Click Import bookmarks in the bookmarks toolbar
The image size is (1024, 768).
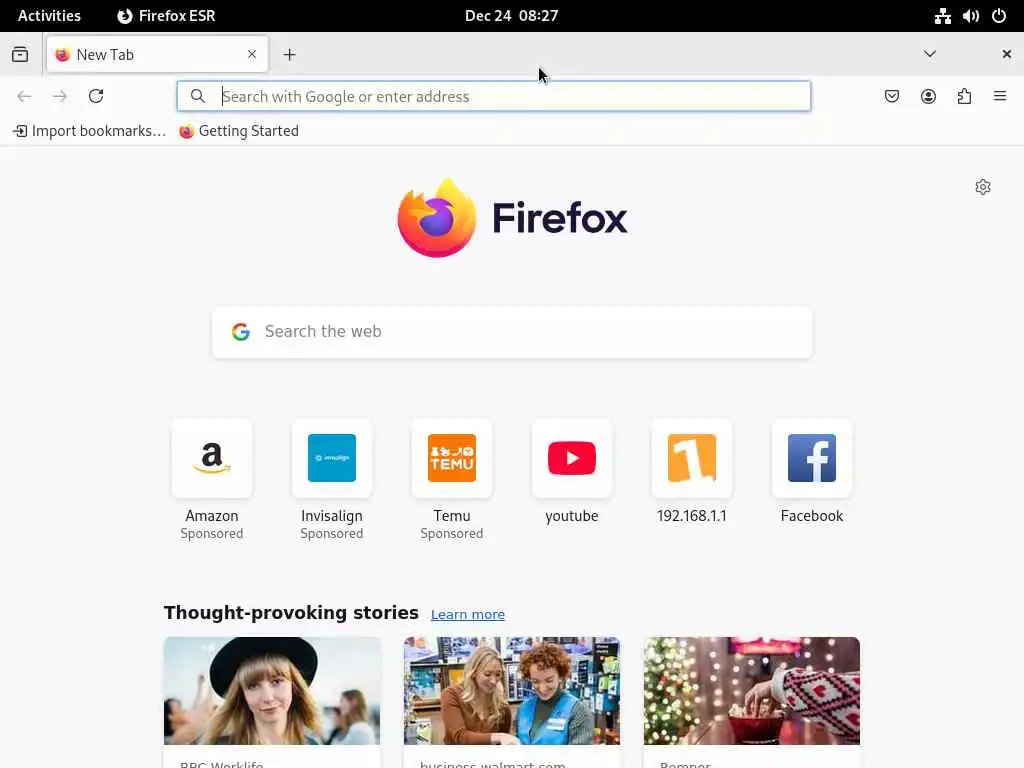point(89,131)
